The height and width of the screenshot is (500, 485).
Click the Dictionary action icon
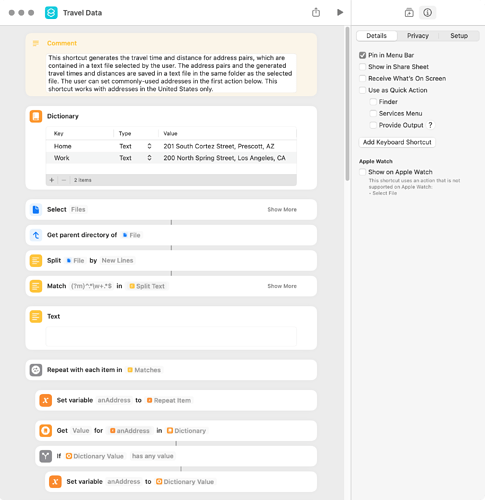coord(36,116)
